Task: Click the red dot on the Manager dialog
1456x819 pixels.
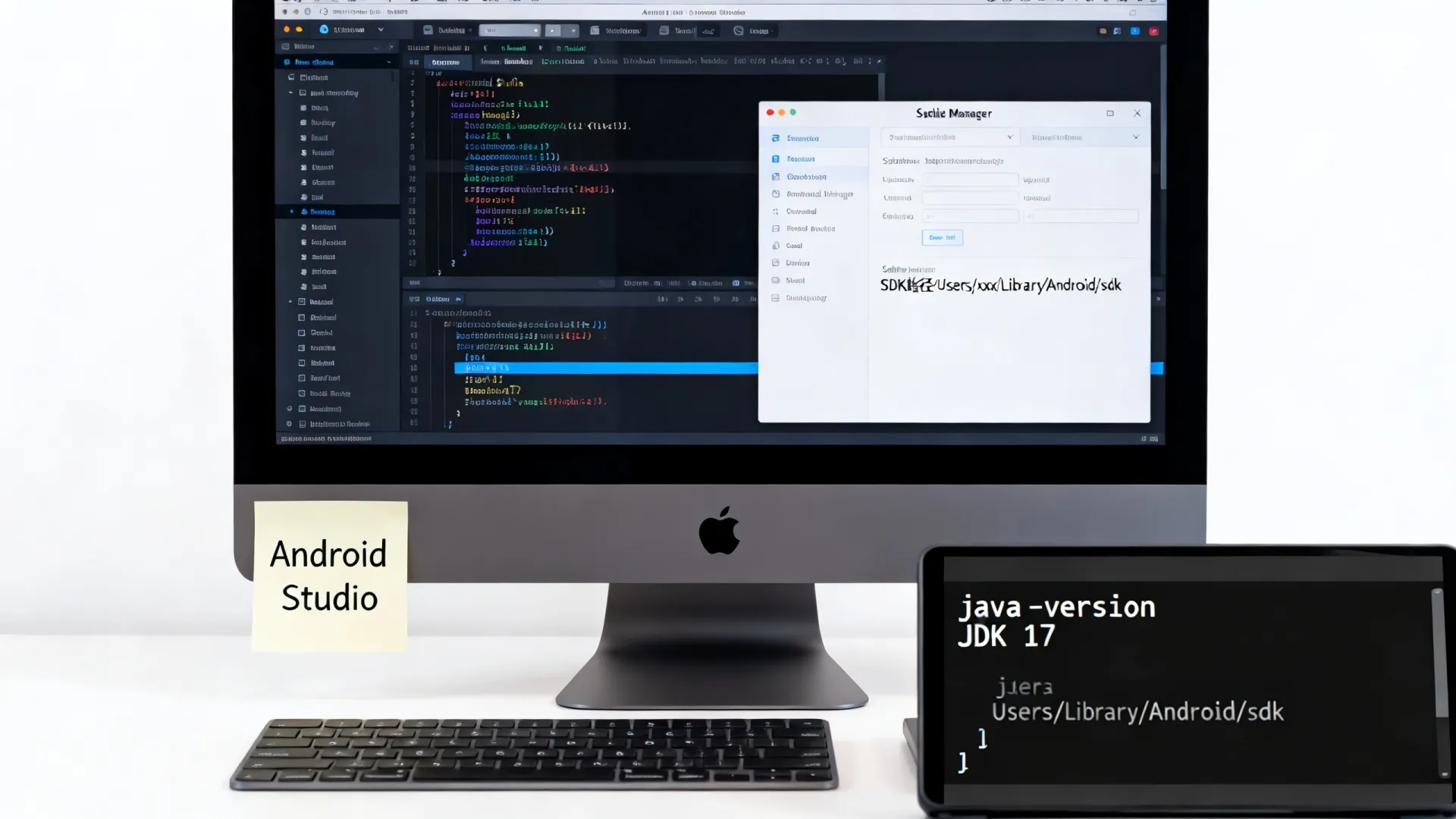Action: [x=770, y=112]
